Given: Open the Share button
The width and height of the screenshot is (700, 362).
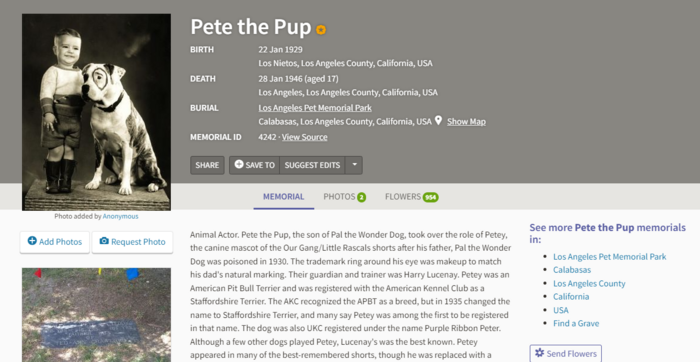Looking at the screenshot, I should (x=207, y=165).
